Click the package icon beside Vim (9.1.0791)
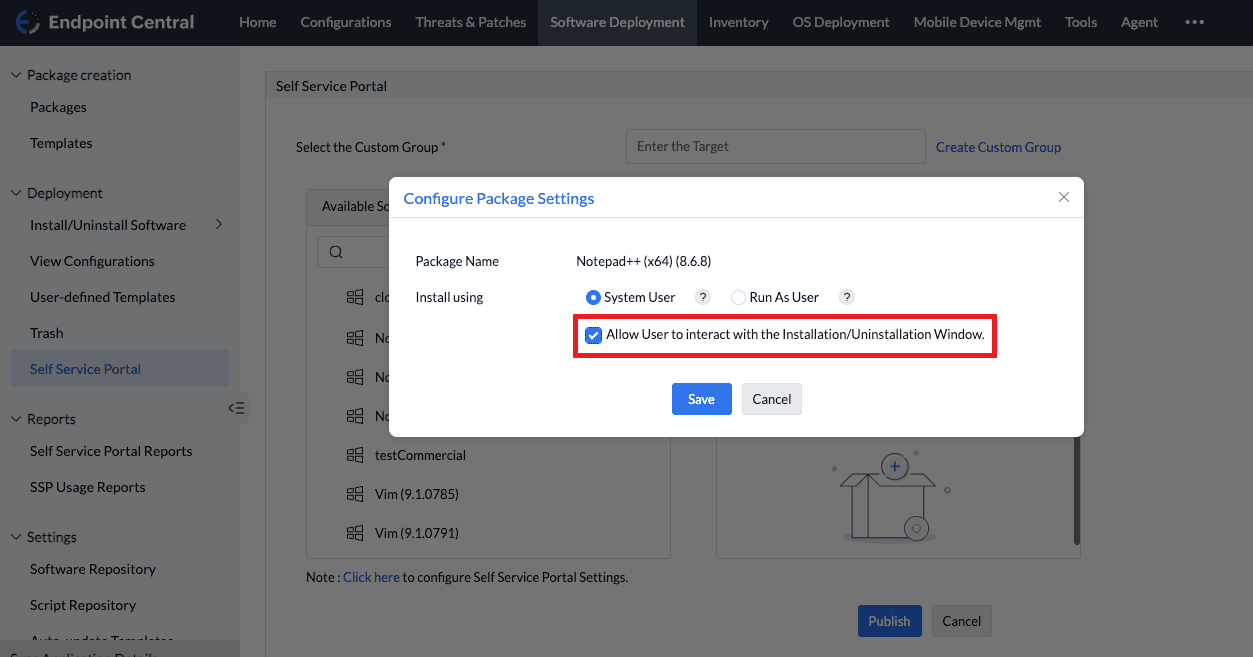 pyautogui.click(x=355, y=533)
